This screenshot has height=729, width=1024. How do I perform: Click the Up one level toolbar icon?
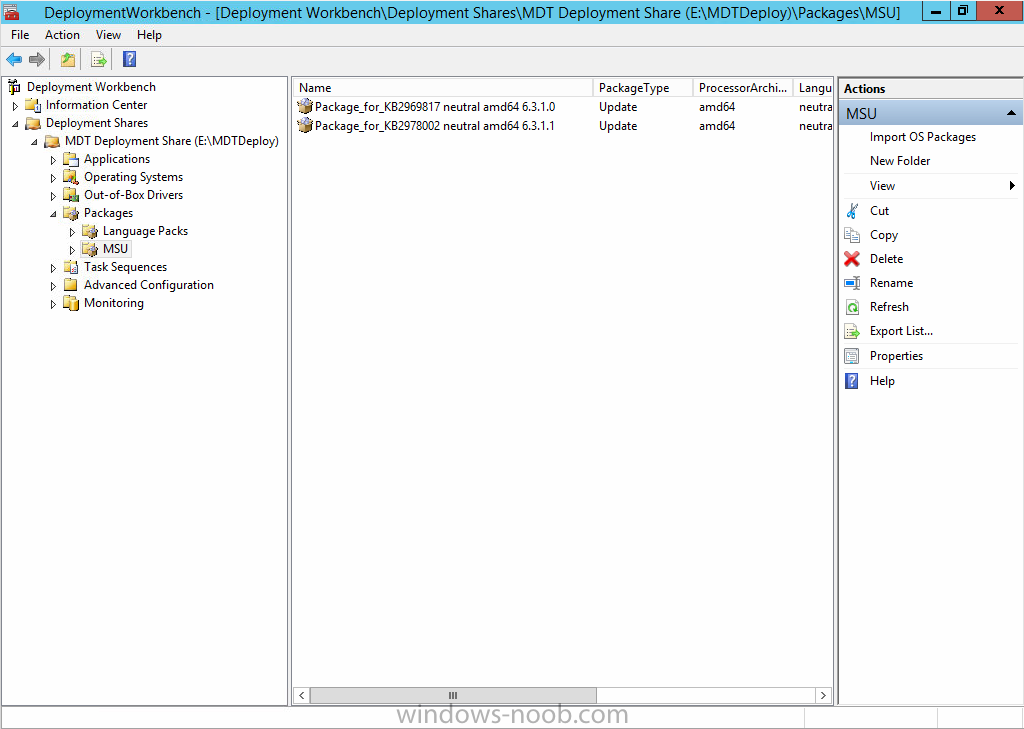68,60
